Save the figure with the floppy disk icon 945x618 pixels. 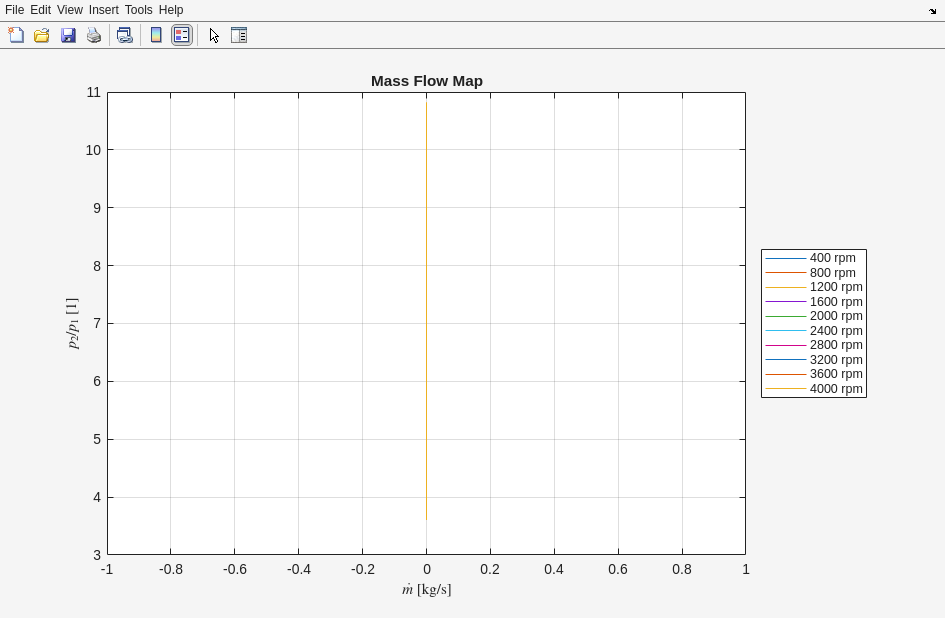pos(68,35)
